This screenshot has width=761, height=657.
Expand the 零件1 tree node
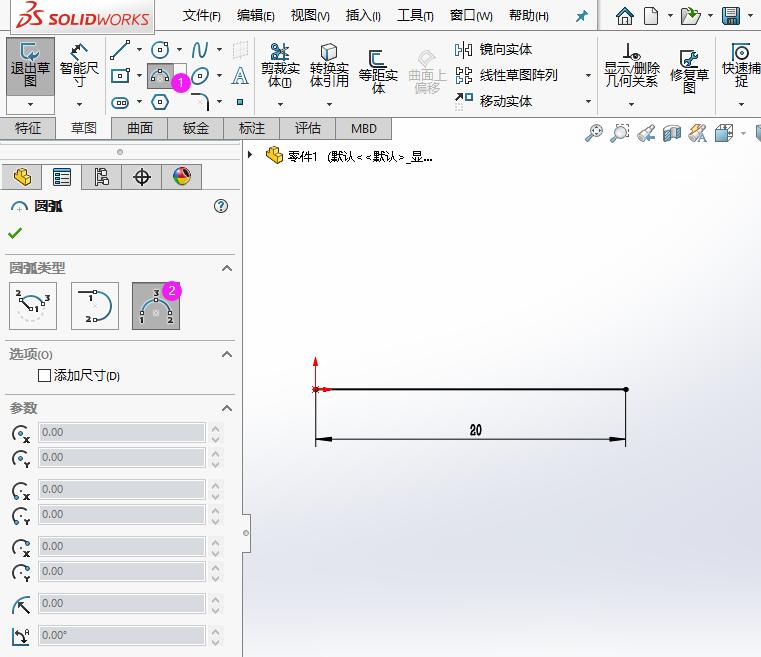point(250,155)
